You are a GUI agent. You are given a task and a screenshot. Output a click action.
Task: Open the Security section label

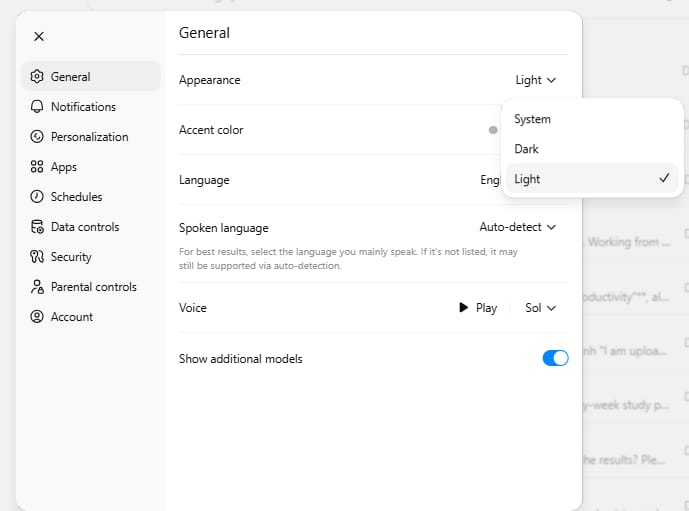[71, 257]
